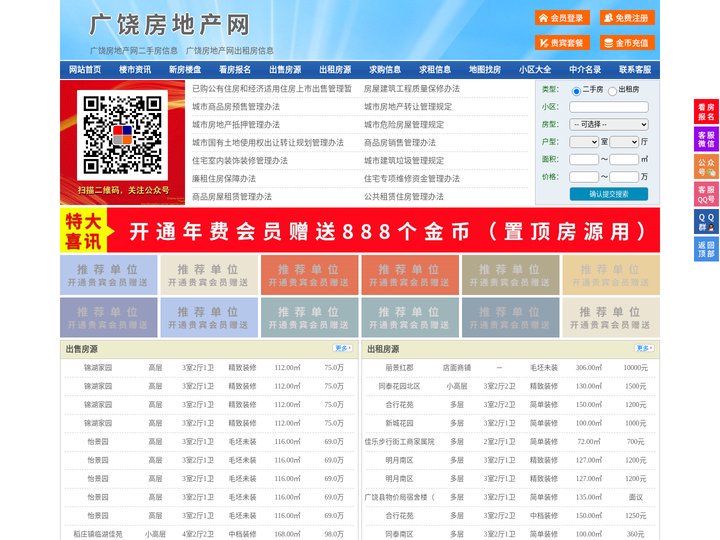
Task: Open 住宅室内装饰装修管理办法 link
Action: pyautogui.click(x=240, y=161)
